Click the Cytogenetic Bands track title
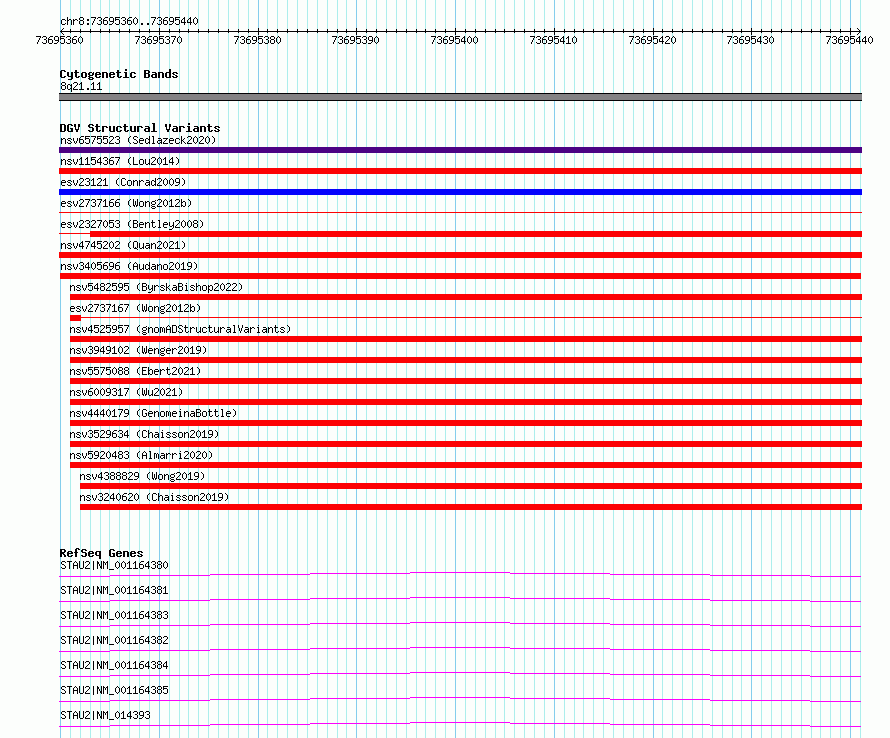The height and width of the screenshot is (738, 890). [x=119, y=74]
